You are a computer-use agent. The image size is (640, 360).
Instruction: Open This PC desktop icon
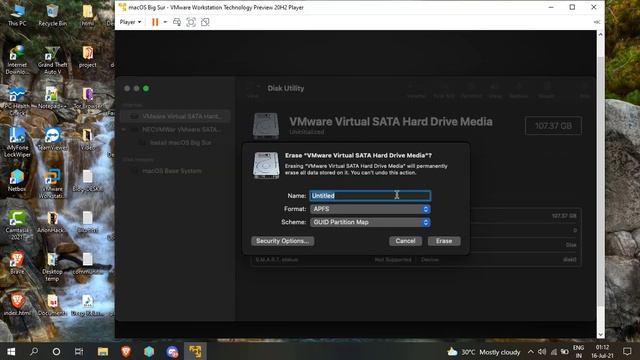tap(17, 15)
